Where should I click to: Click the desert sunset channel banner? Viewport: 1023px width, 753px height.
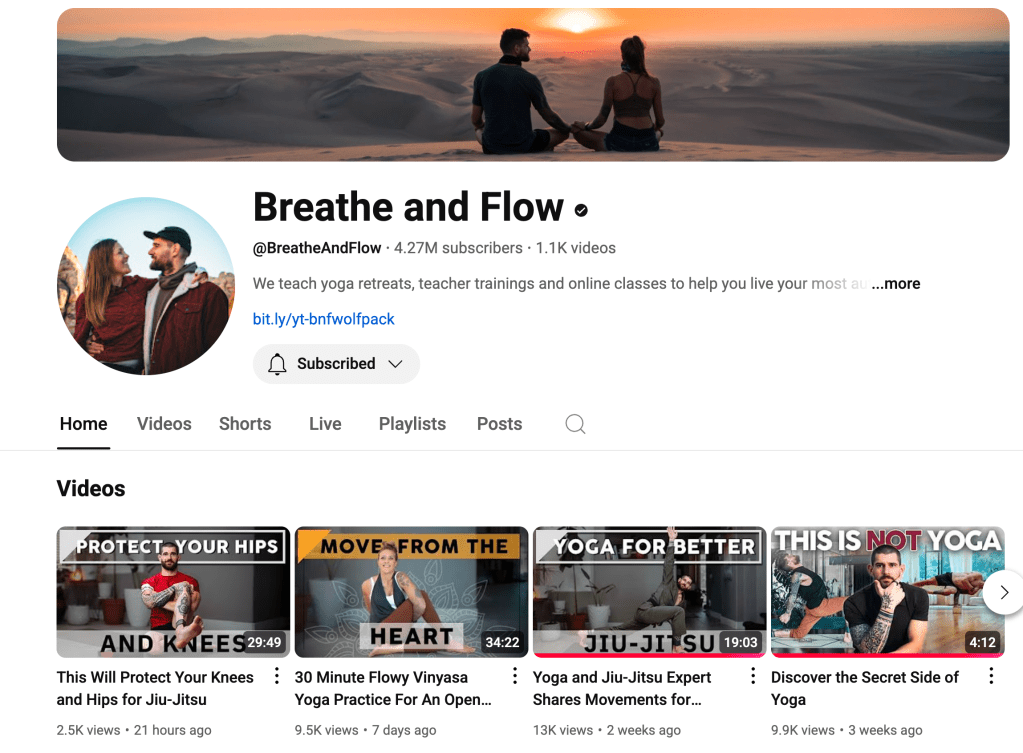coord(533,85)
